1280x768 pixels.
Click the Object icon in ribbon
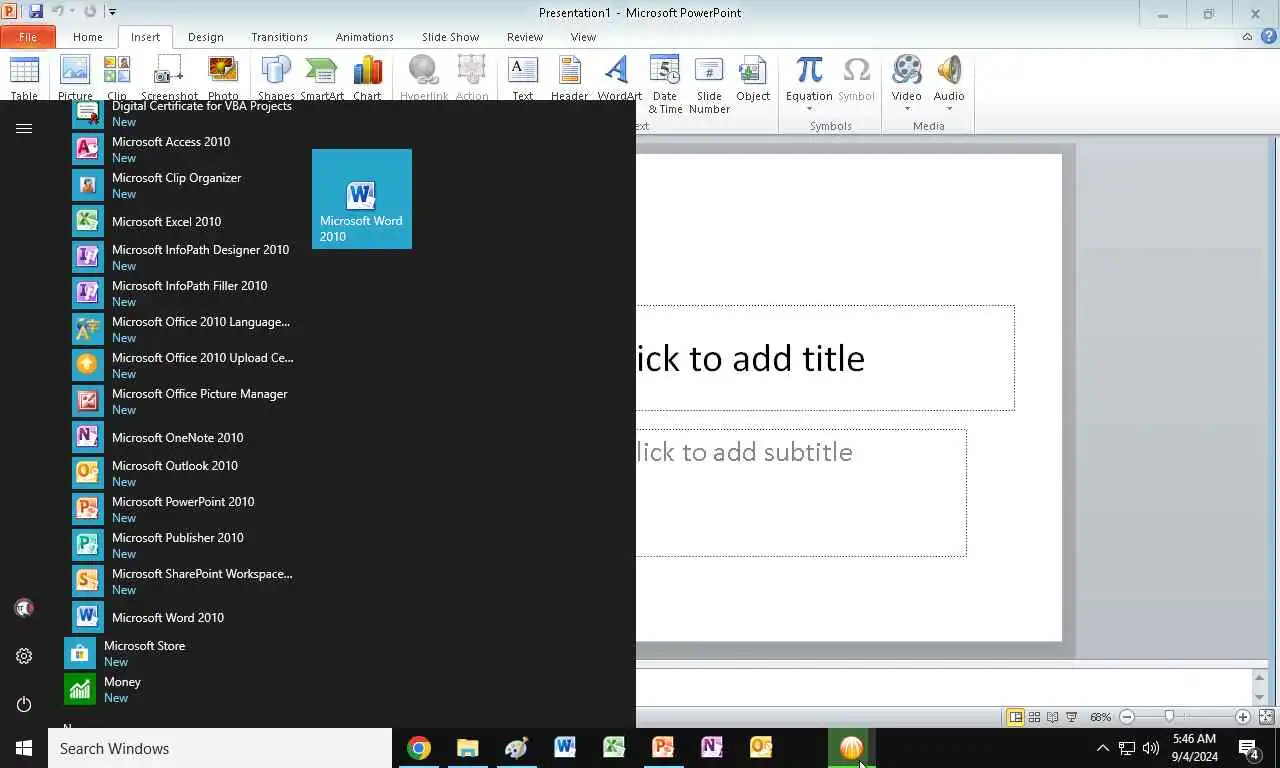pos(753,78)
